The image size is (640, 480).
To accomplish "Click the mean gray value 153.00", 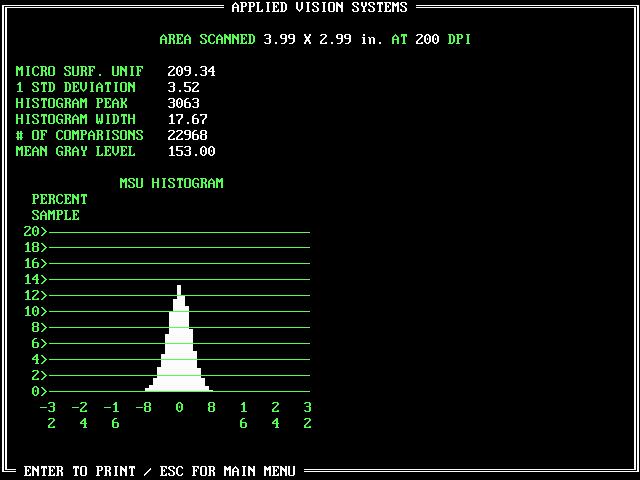I will tap(191, 151).
